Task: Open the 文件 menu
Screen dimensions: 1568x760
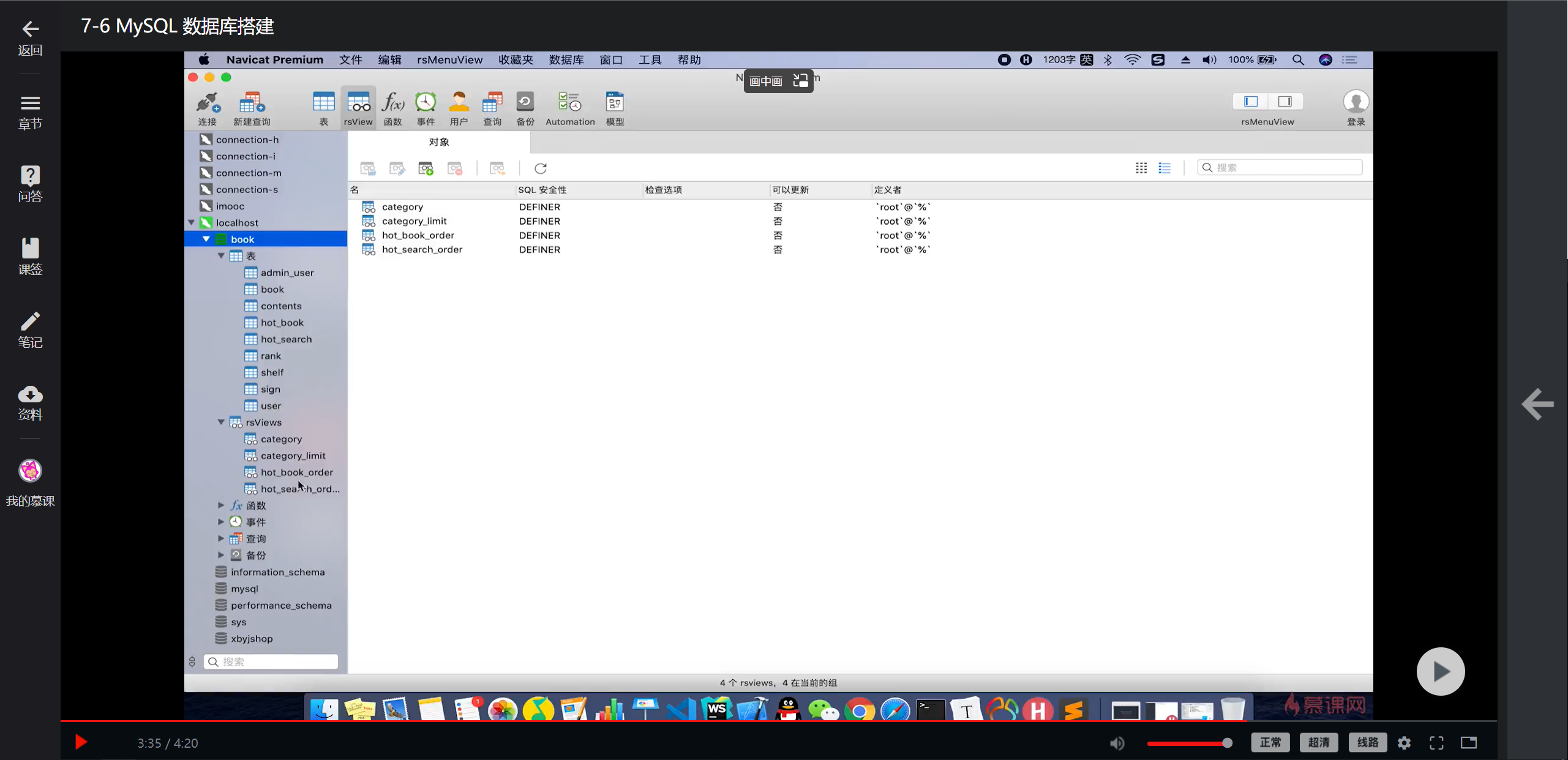Action: pos(351,59)
